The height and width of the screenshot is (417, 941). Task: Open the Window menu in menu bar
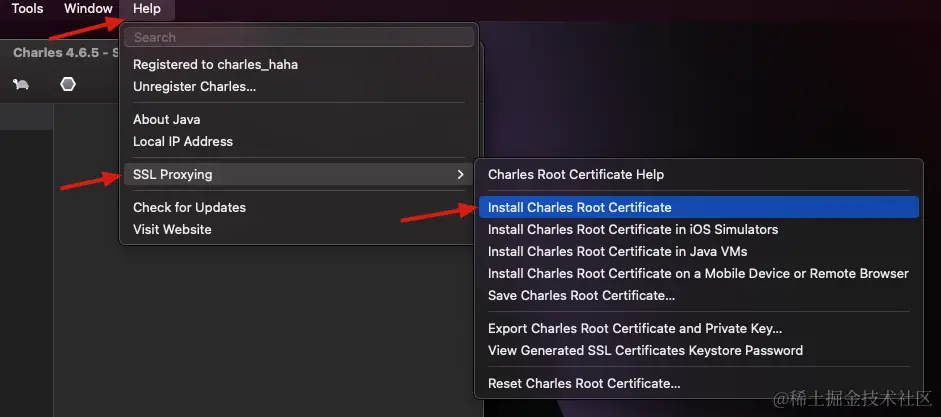tap(88, 9)
